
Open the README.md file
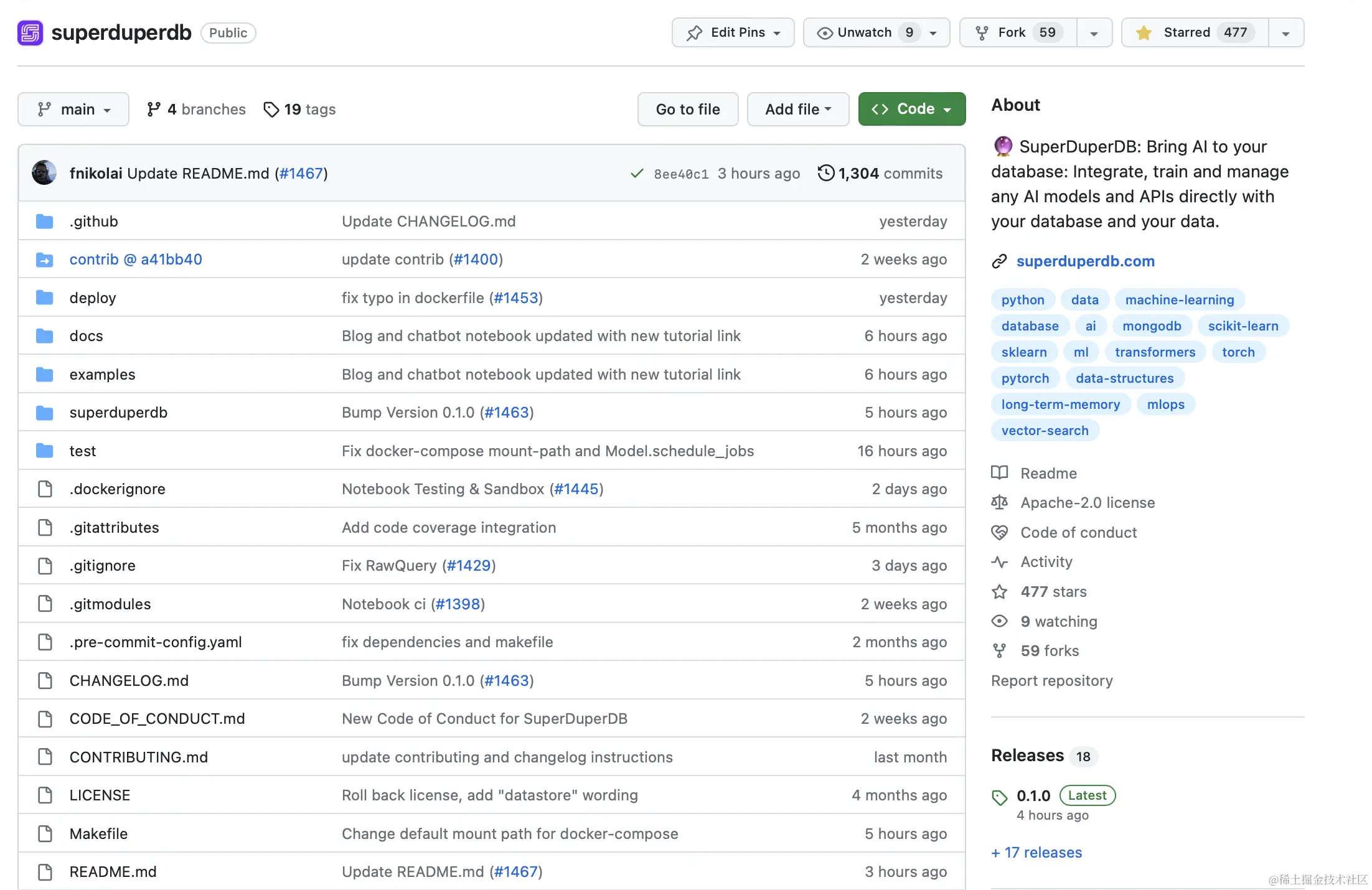pos(113,872)
